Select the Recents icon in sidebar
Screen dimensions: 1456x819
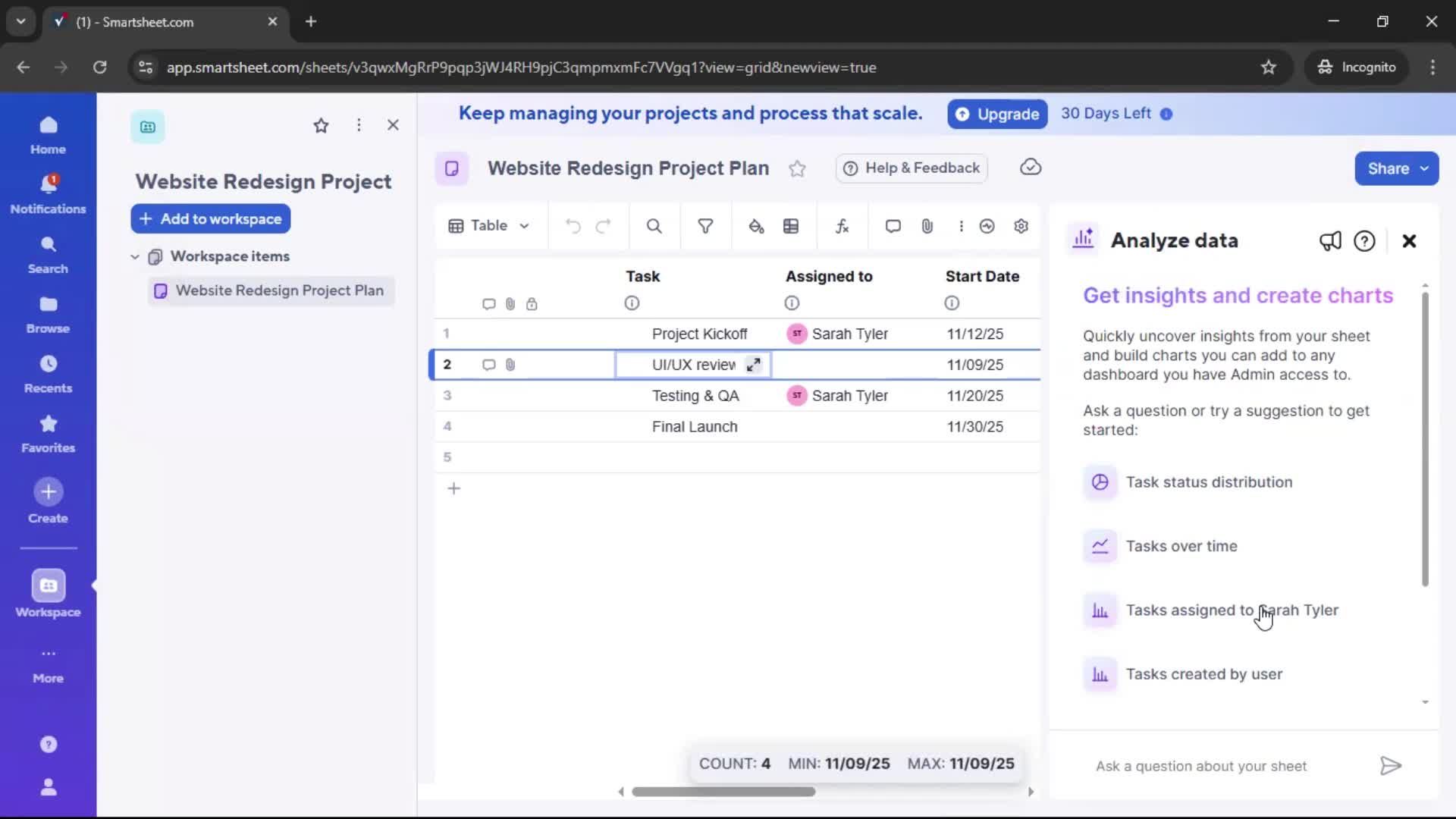point(48,372)
